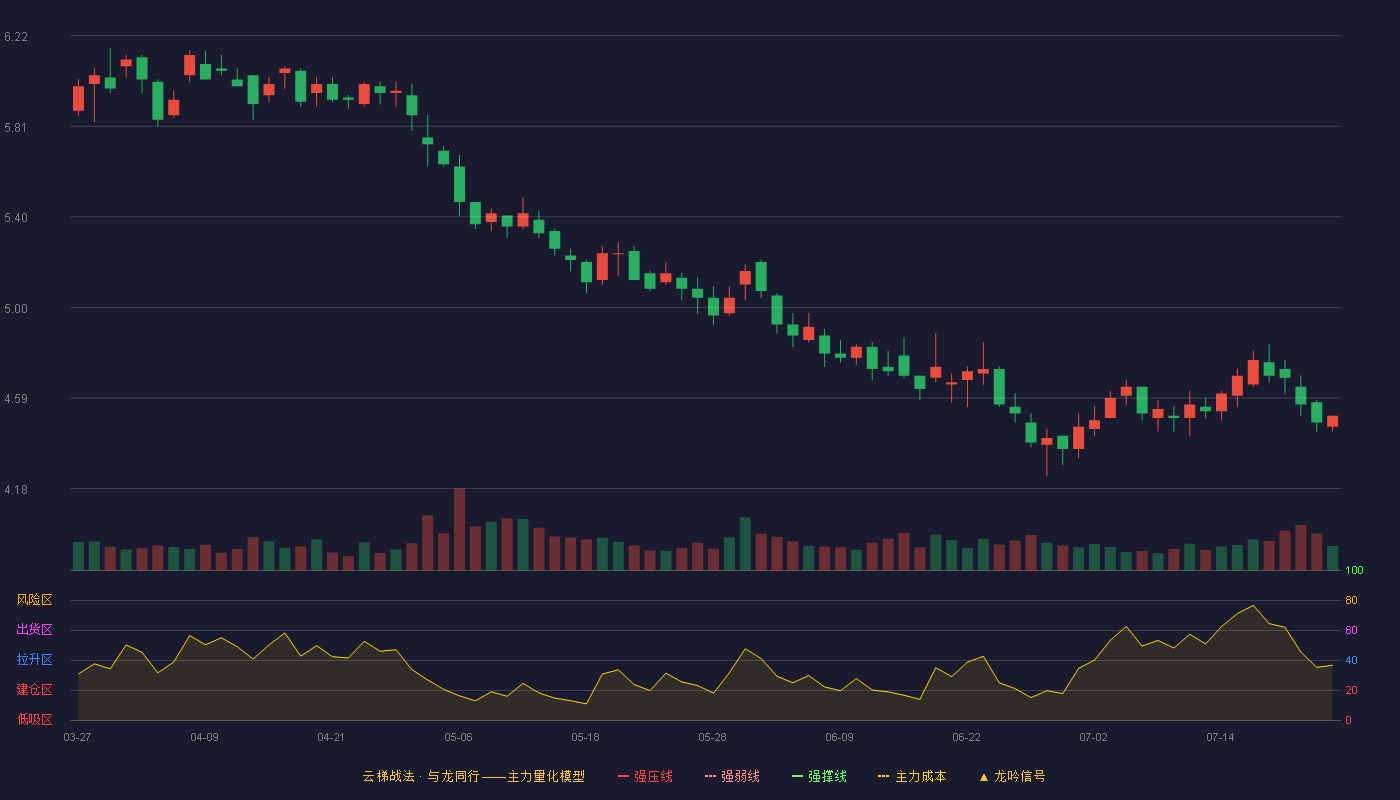Image resolution: width=1400 pixels, height=800 pixels.
Task: Click the 4.59 price axis label
Action: [16, 399]
